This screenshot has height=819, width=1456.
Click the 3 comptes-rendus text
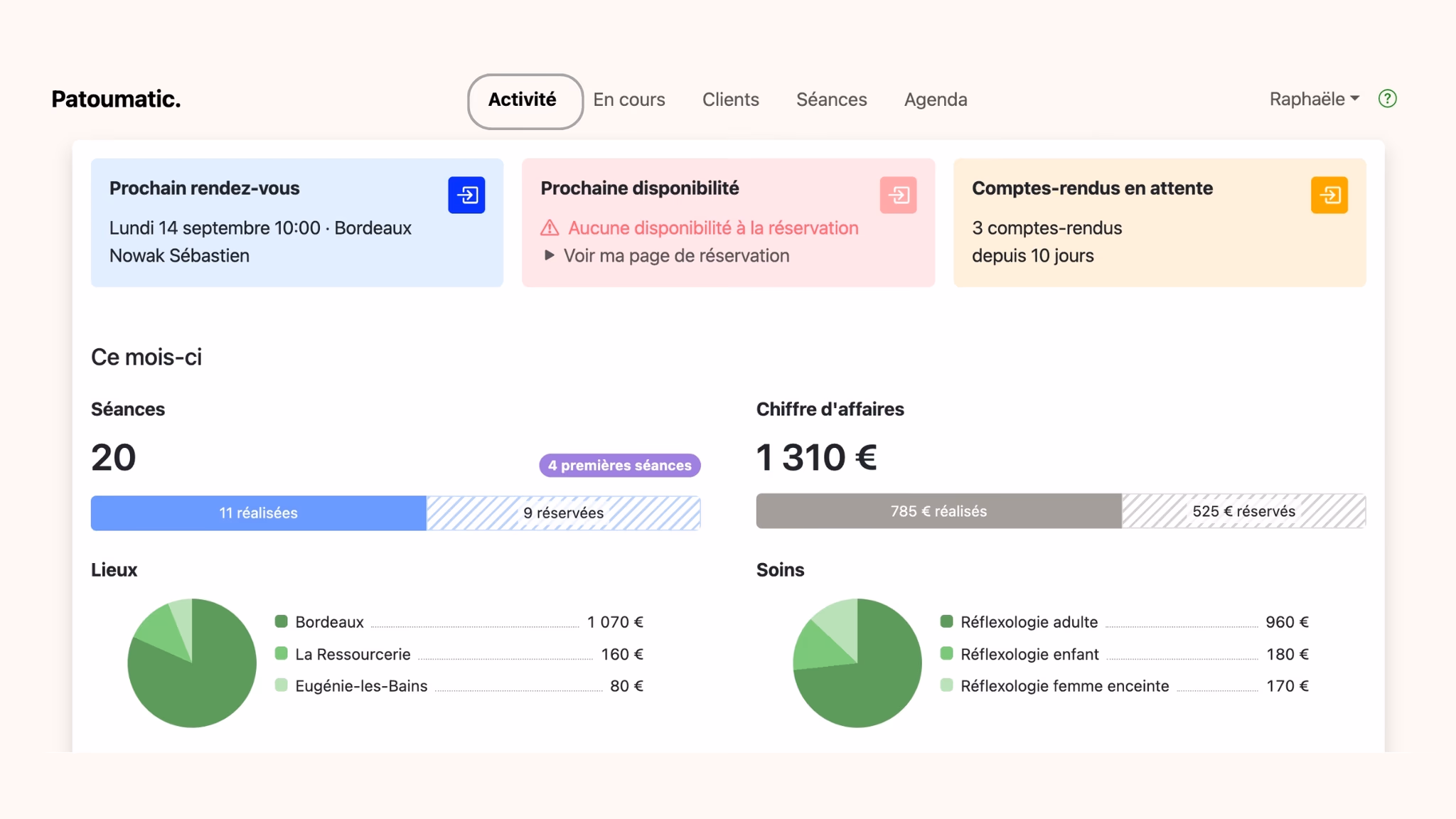point(1046,228)
